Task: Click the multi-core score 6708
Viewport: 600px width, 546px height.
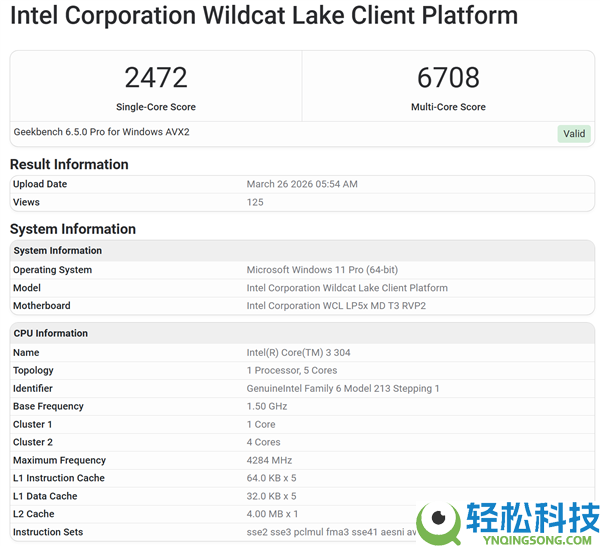Action: (x=448, y=77)
